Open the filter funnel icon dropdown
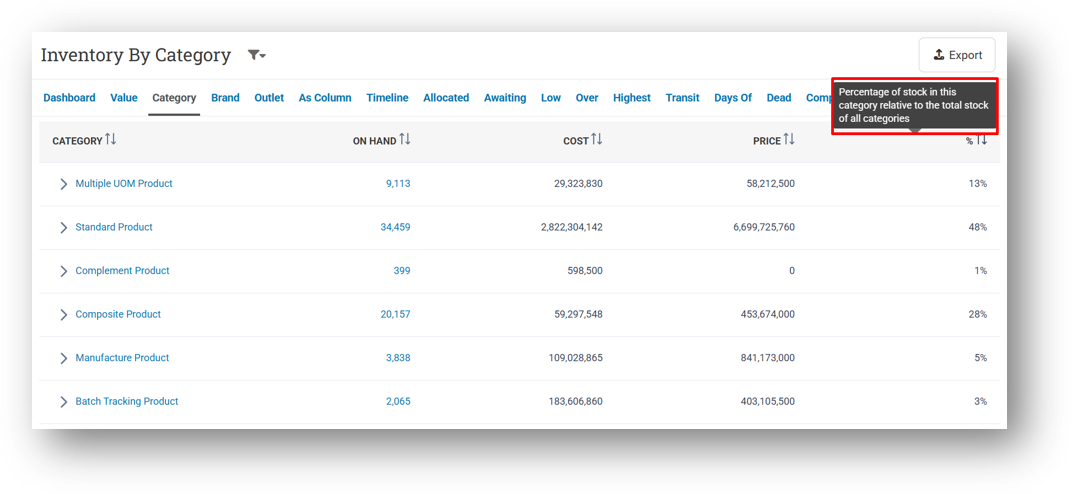Image resolution: width=1072 pixels, height=494 pixels. (x=256, y=55)
